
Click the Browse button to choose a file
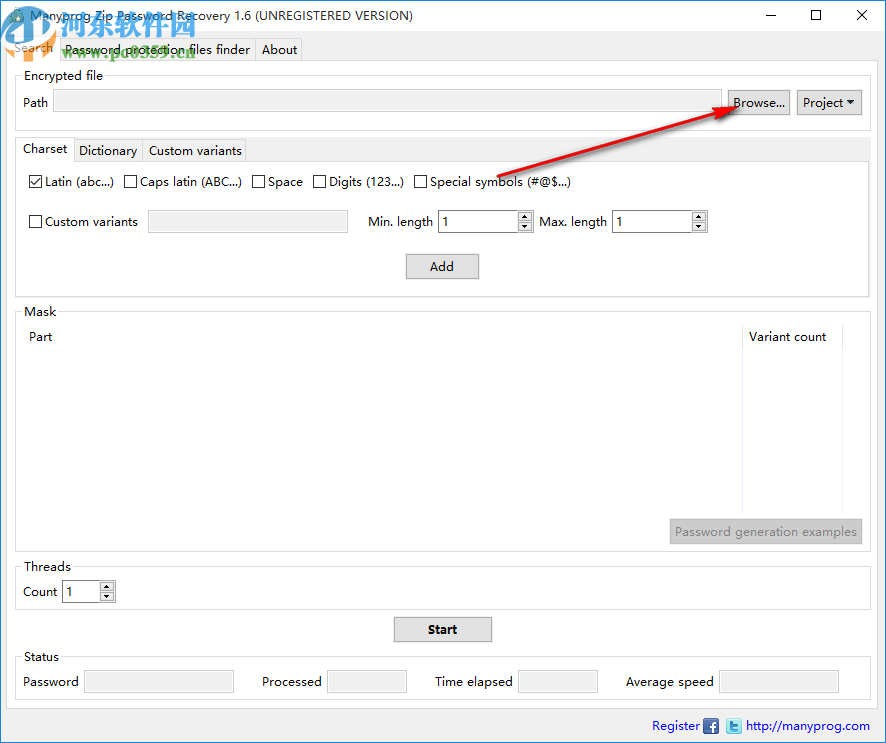click(x=758, y=102)
